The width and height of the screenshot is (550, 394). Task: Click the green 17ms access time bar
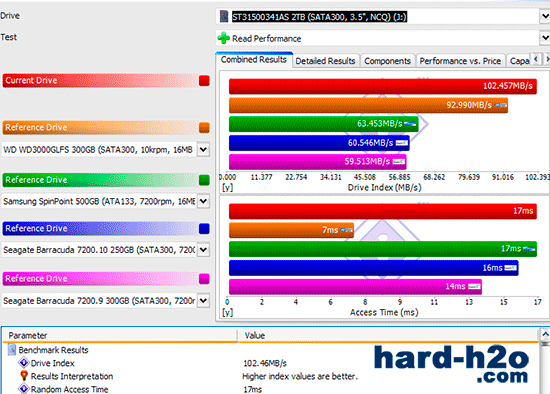(x=383, y=249)
